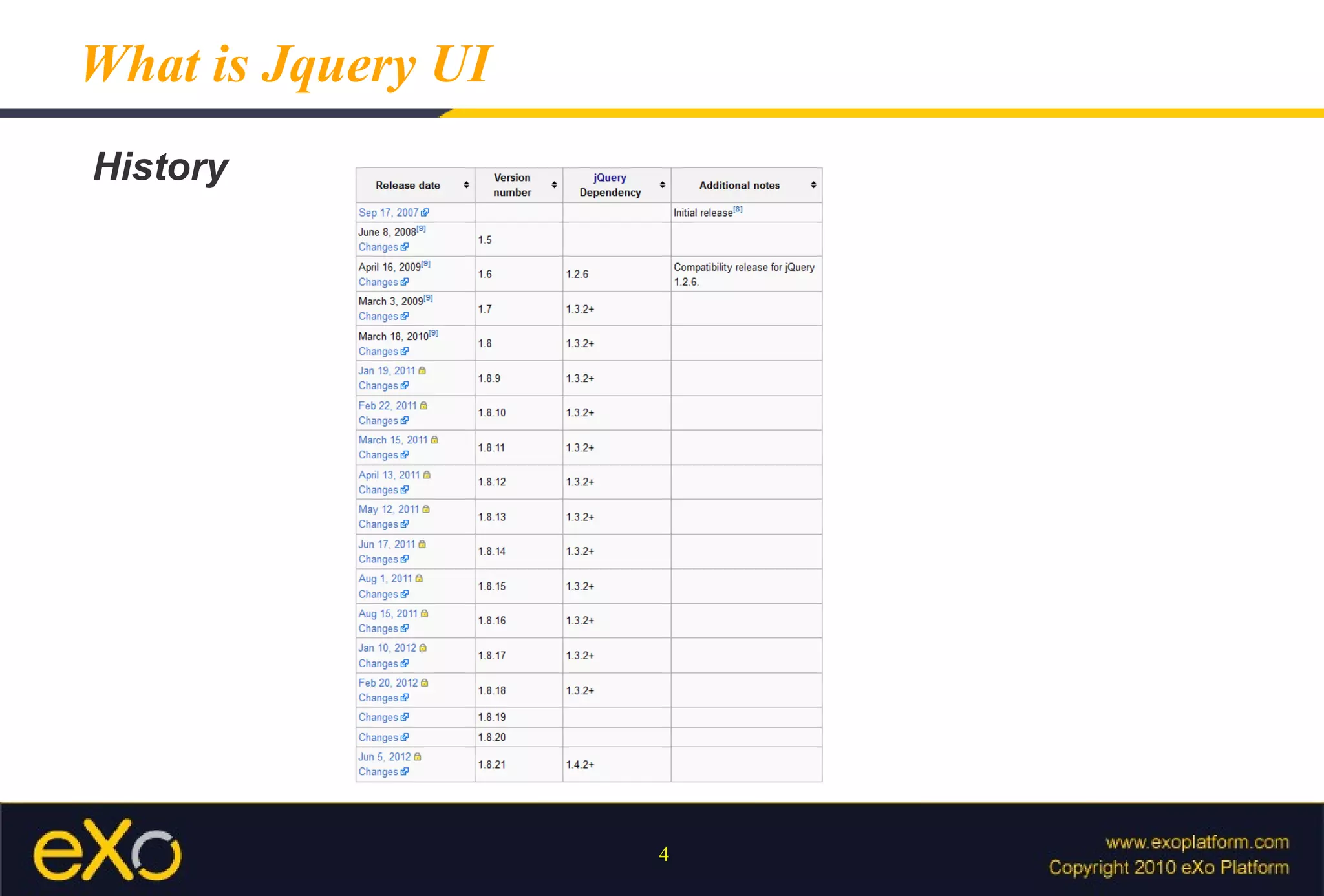1324x896 pixels.
Task: Open Changes link under March 3, 2009
Action: [378, 316]
